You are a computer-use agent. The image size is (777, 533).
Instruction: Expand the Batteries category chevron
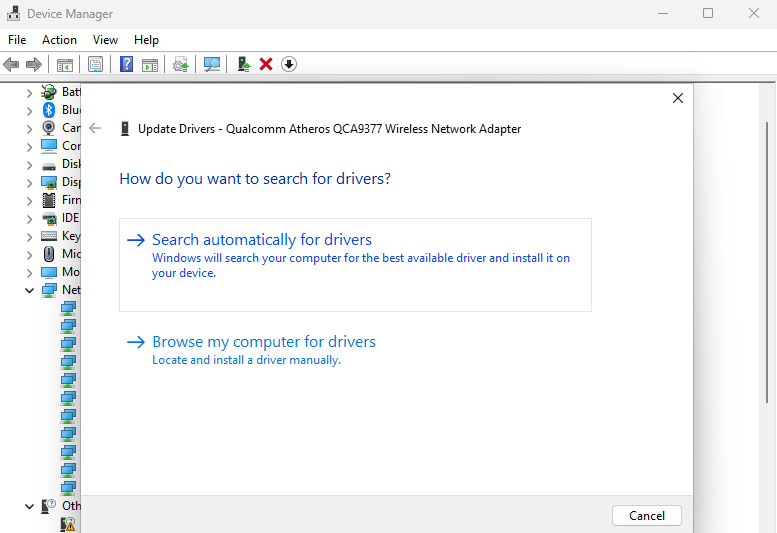(30, 92)
